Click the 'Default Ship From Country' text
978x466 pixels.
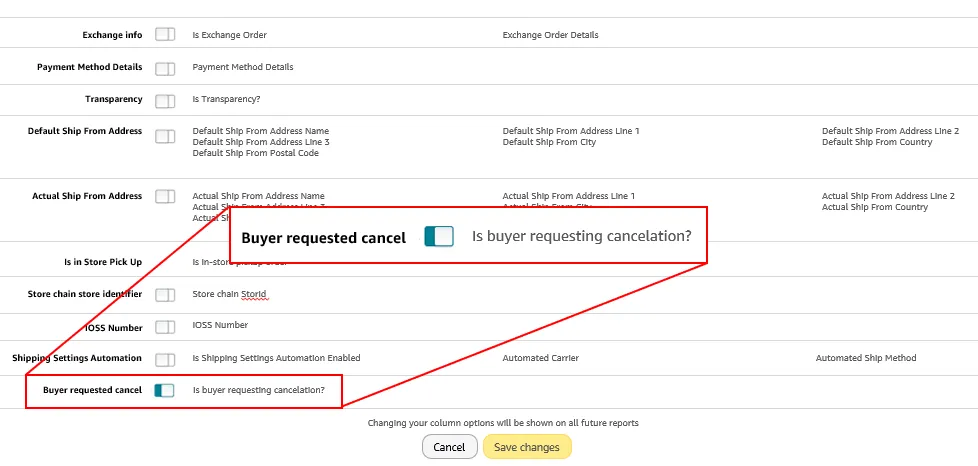click(x=877, y=142)
